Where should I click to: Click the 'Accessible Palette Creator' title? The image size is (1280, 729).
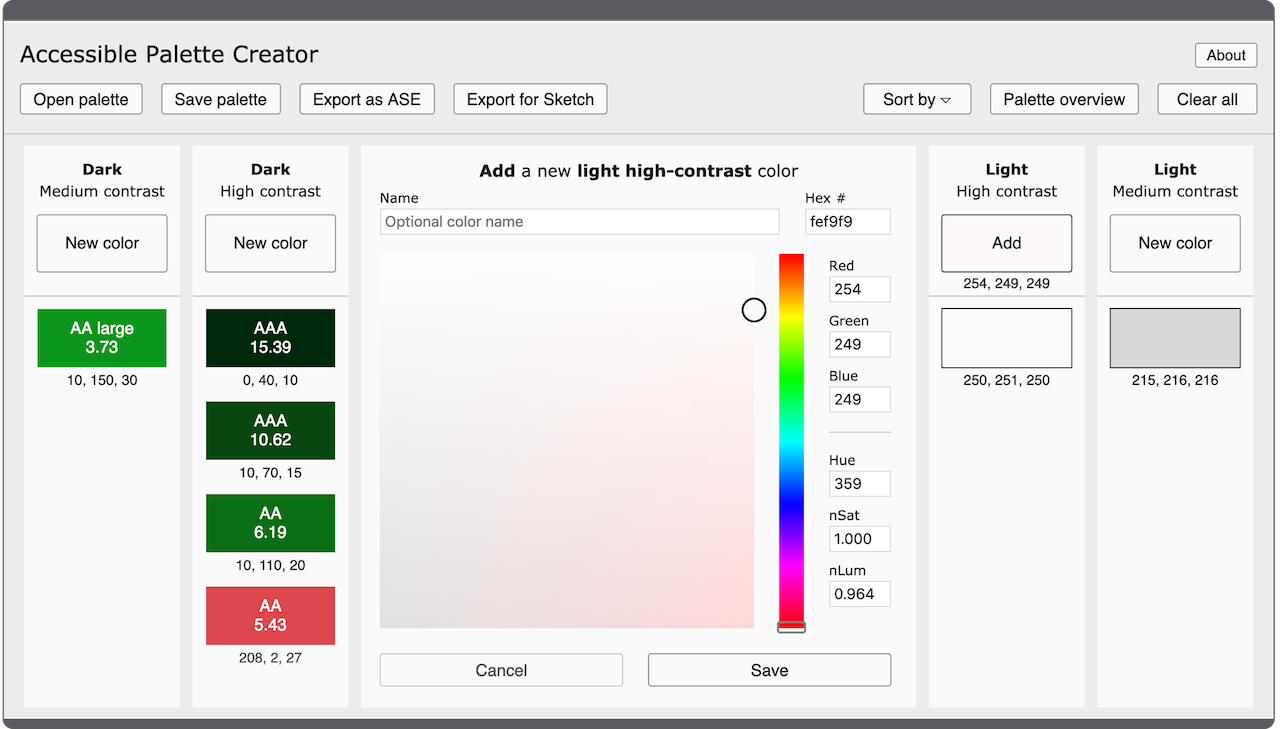click(169, 54)
